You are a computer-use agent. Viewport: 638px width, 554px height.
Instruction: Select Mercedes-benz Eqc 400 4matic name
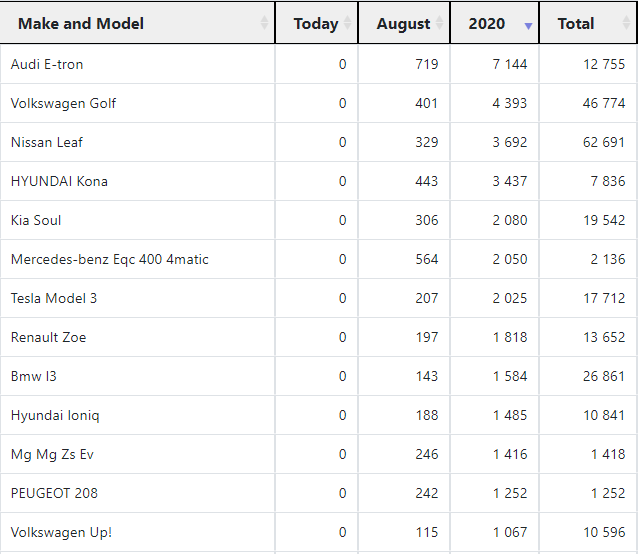pyautogui.click(x=109, y=260)
